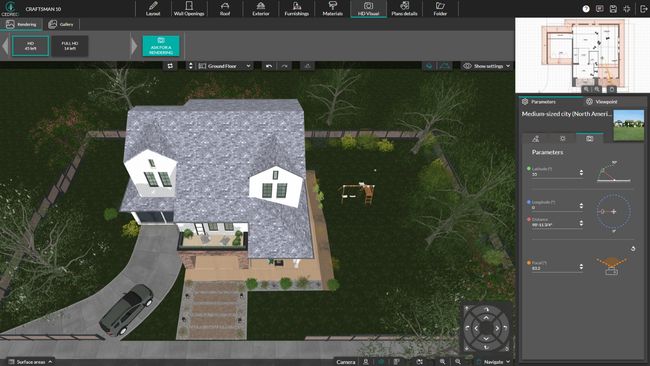650x366 pixels.
Task: Click the Latitude value field
Action: pos(554,175)
